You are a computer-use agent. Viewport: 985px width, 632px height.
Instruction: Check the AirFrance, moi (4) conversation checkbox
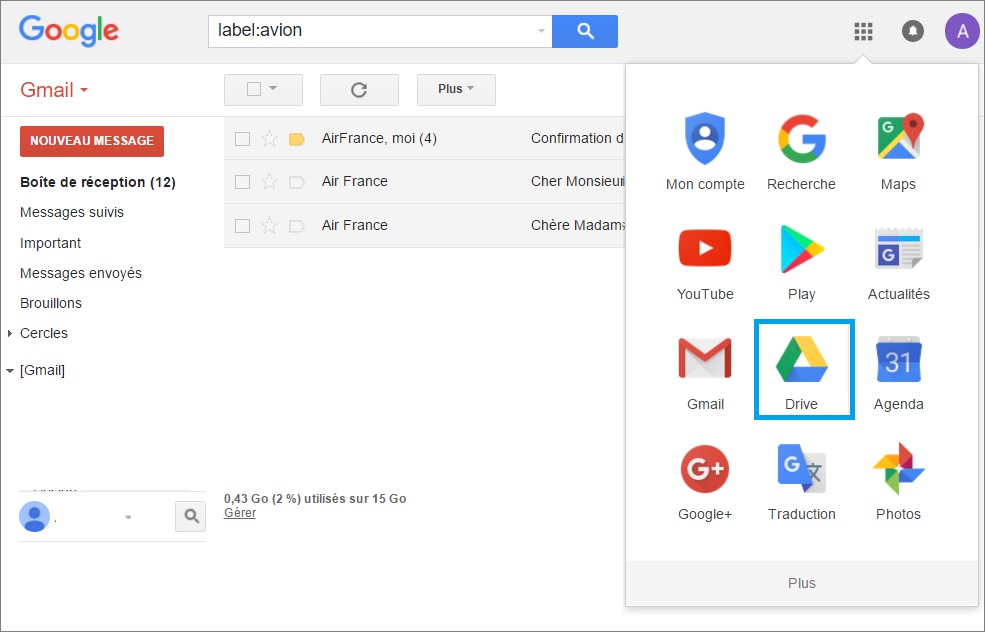pyautogui.click(x=242, y=139)
